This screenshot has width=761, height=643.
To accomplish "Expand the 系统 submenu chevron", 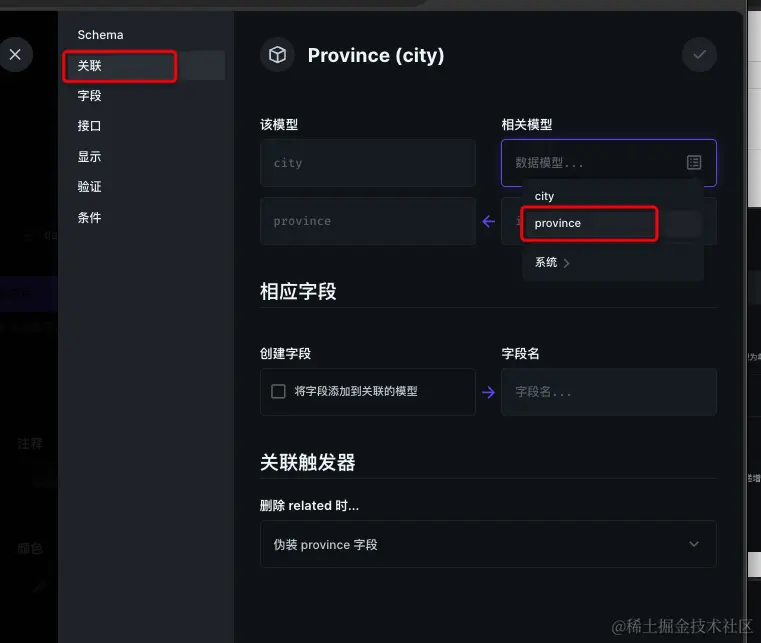I will [567, 263].
